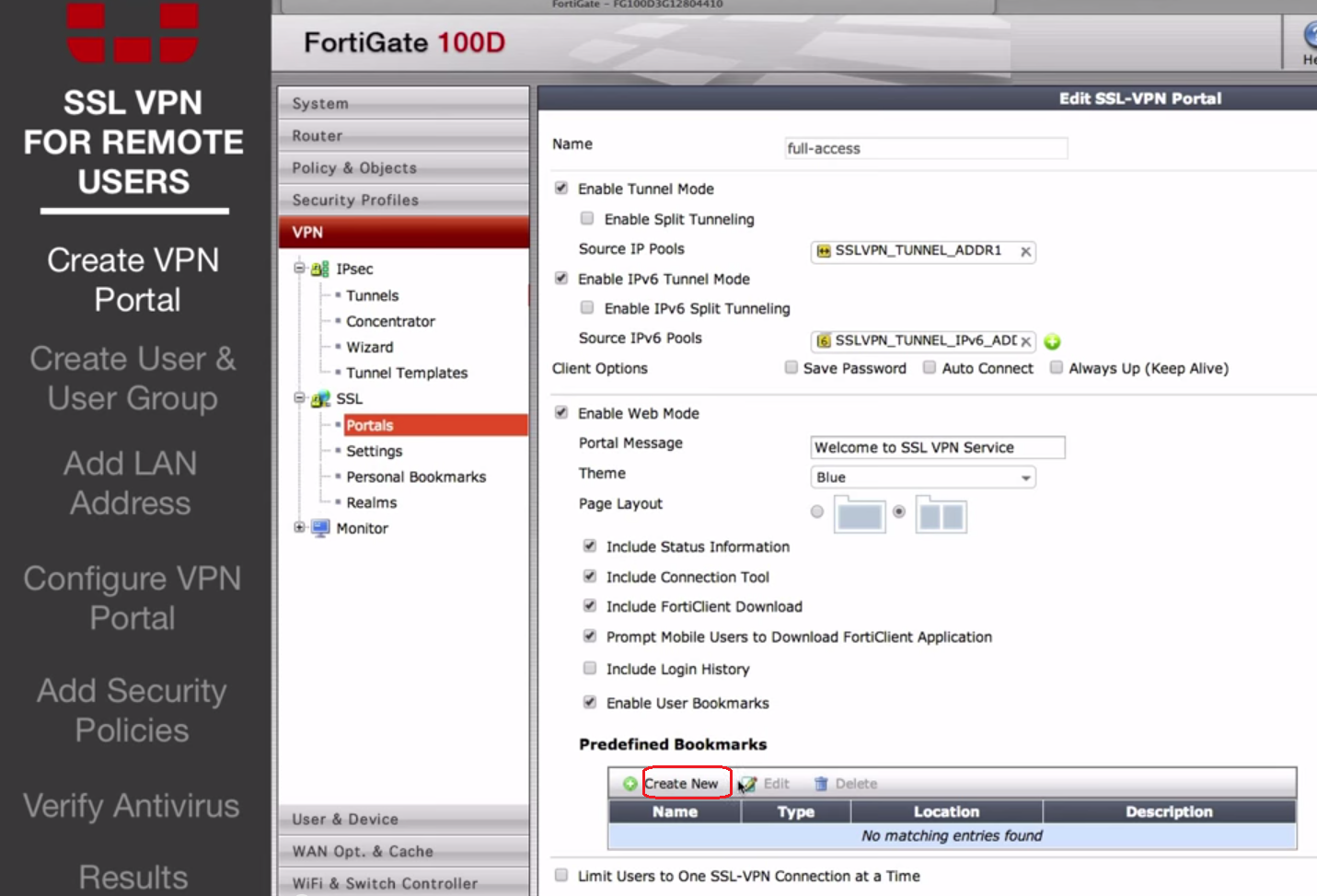1317x896 pixels.
Task: Collapse the SSL tree node
Action: 299,398
